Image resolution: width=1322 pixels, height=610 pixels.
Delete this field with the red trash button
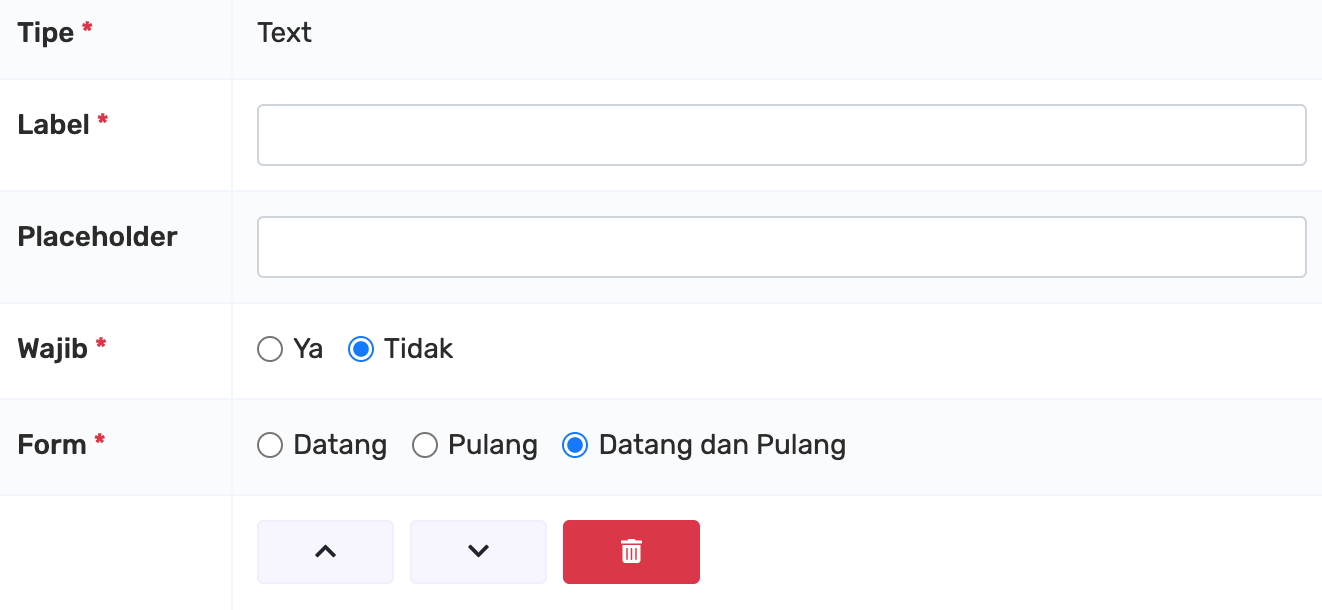[631, 551]
